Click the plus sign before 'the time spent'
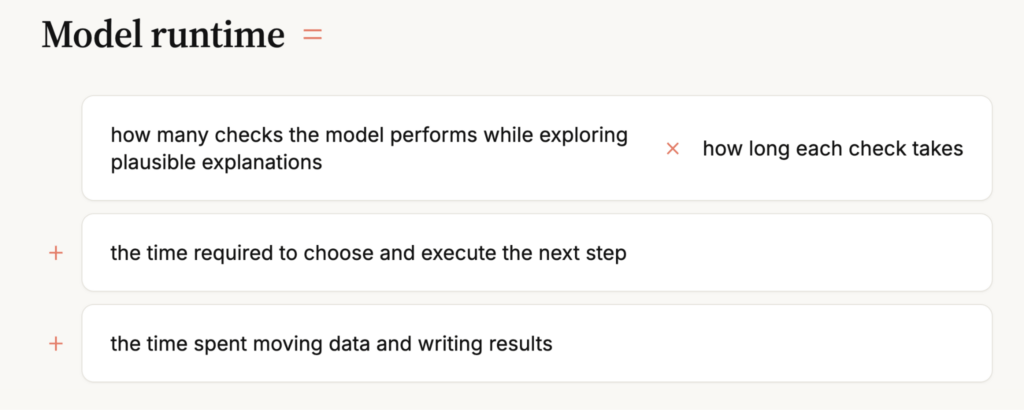1024x410 pixels. pos(56,344)
